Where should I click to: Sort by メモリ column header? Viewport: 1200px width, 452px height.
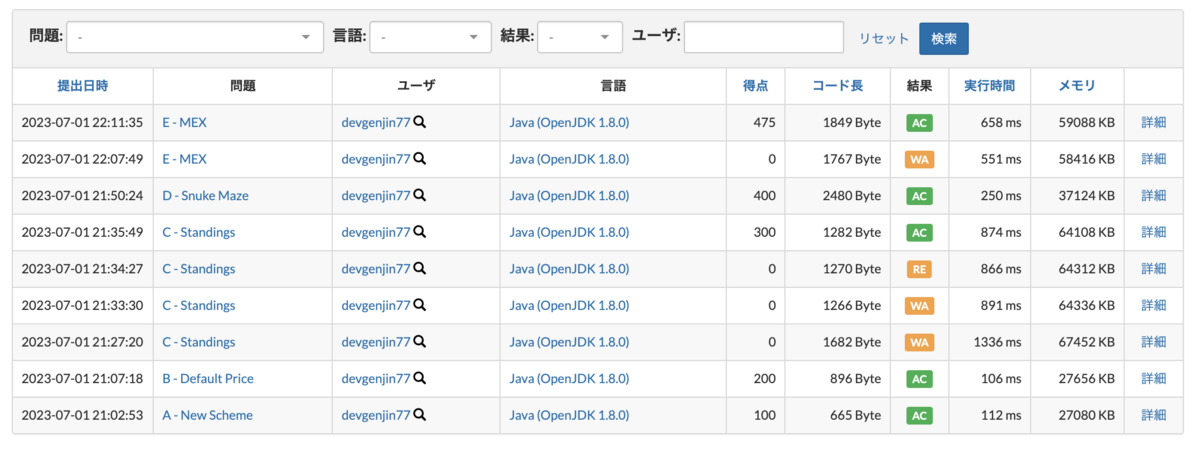[1077, 86]
